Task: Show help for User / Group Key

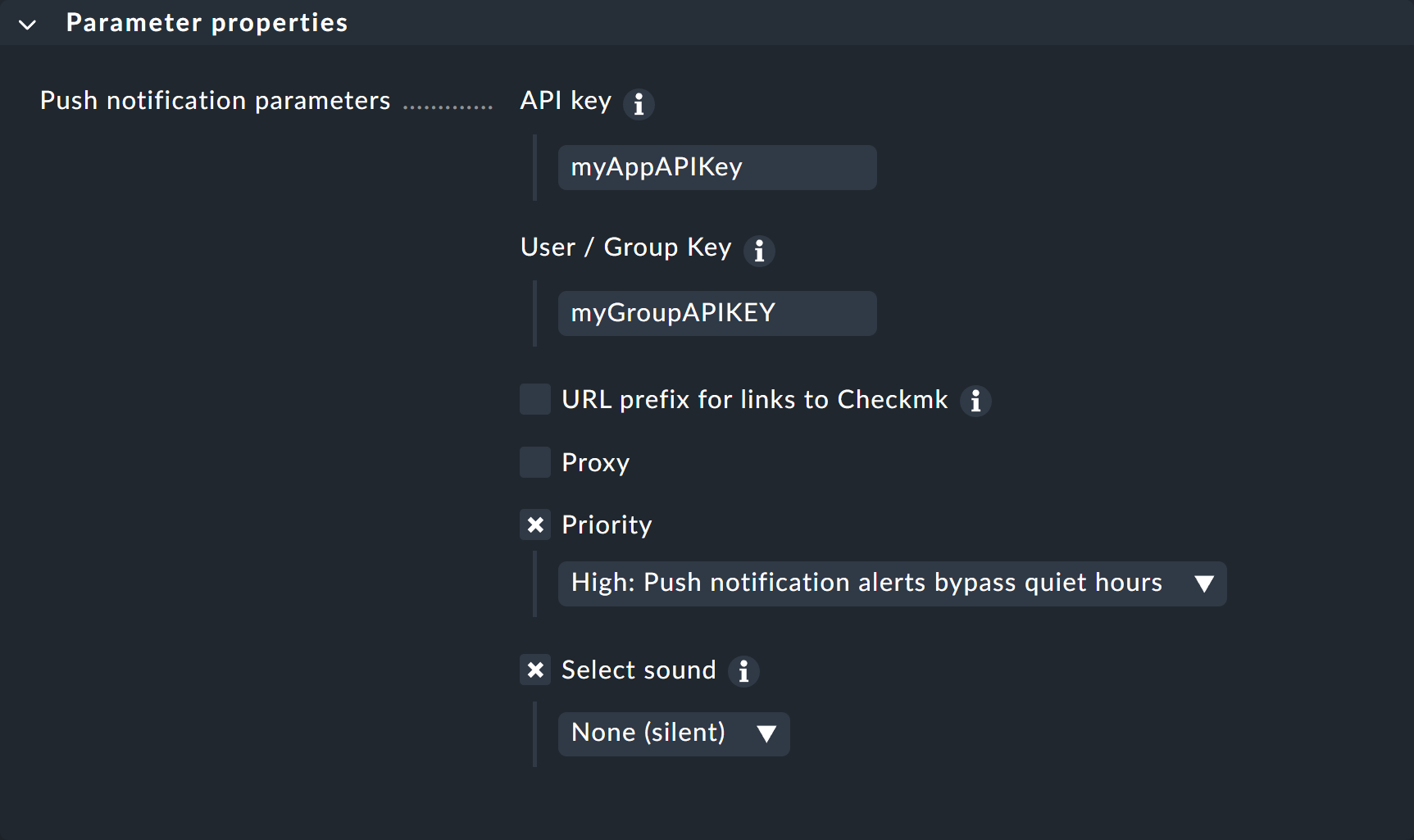Action: [x=759, y=251]
